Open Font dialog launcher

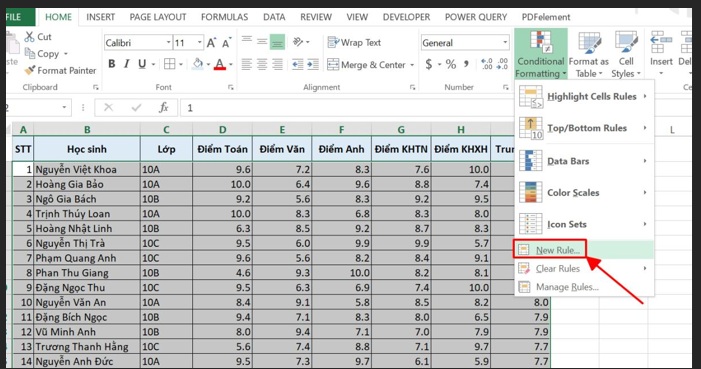(x=231, y=88)
